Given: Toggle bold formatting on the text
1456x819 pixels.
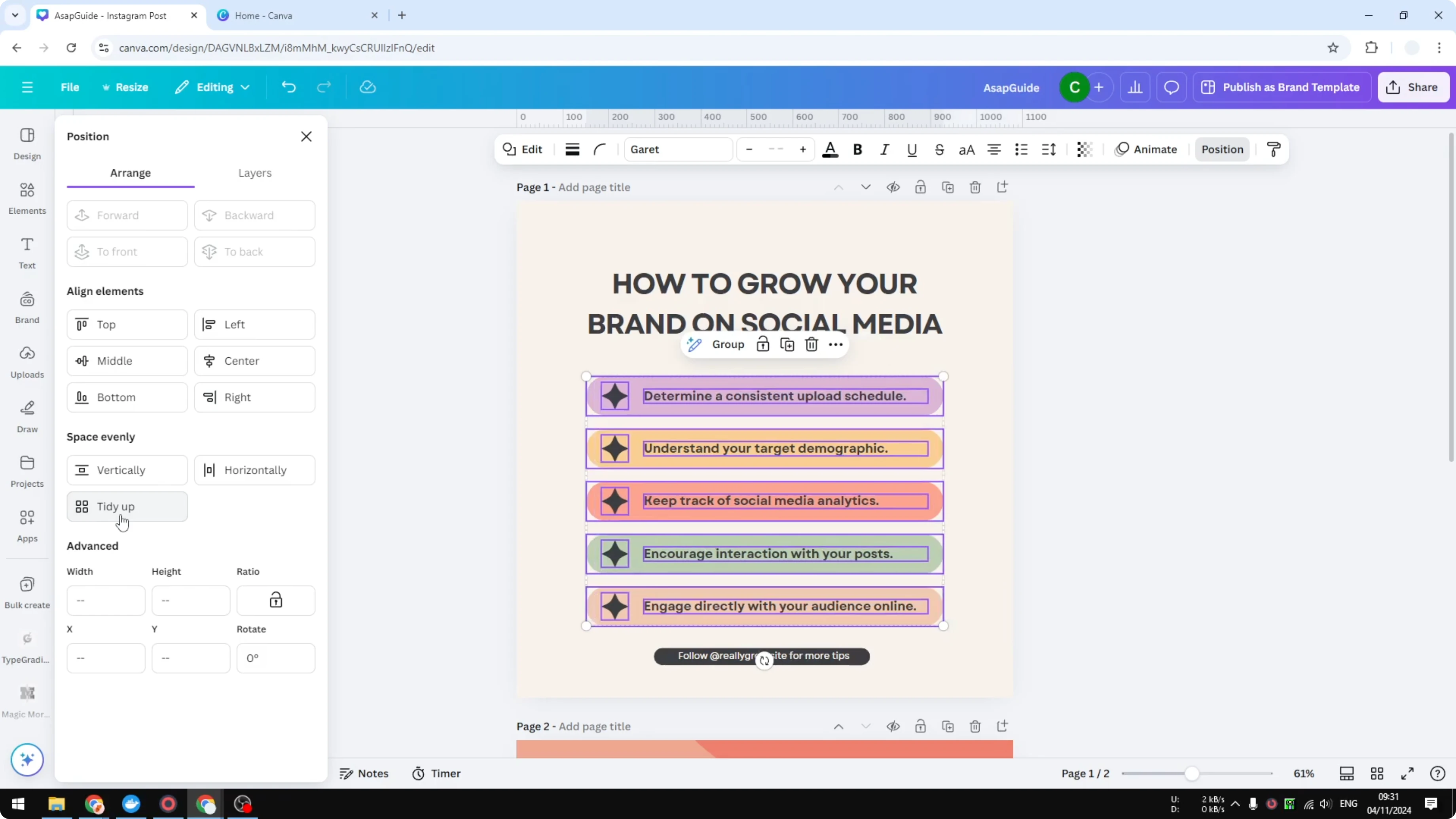Looking at the screenshot, I should (x=857, y=149).
